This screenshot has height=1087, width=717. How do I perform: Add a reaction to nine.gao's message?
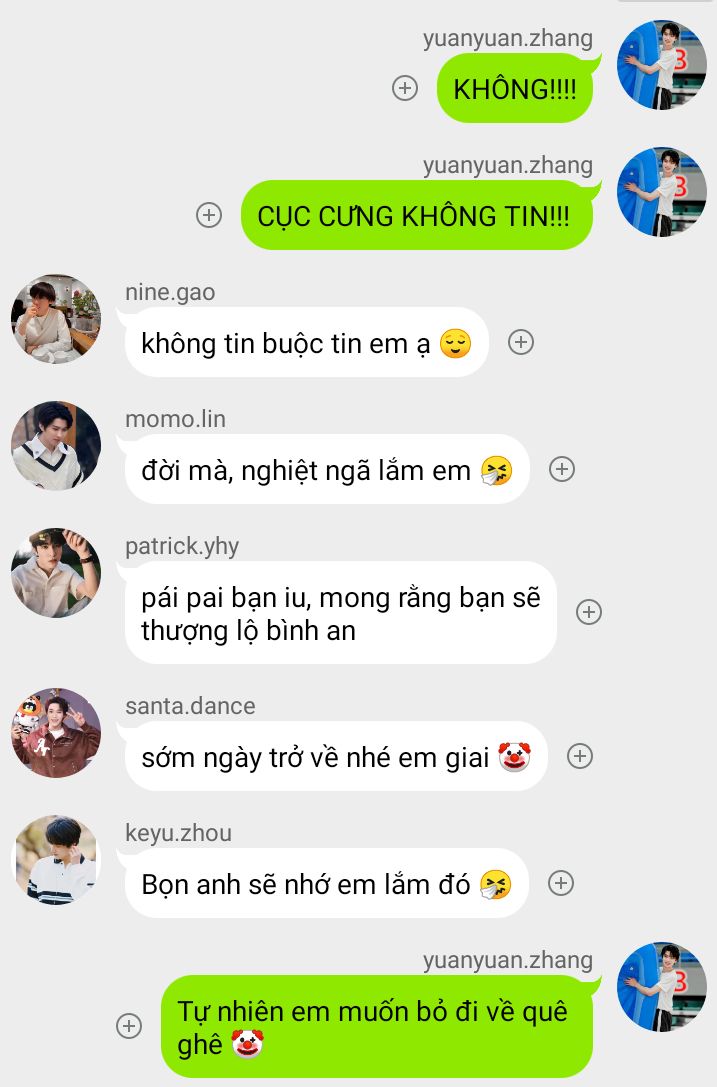[x=521, y=342]
